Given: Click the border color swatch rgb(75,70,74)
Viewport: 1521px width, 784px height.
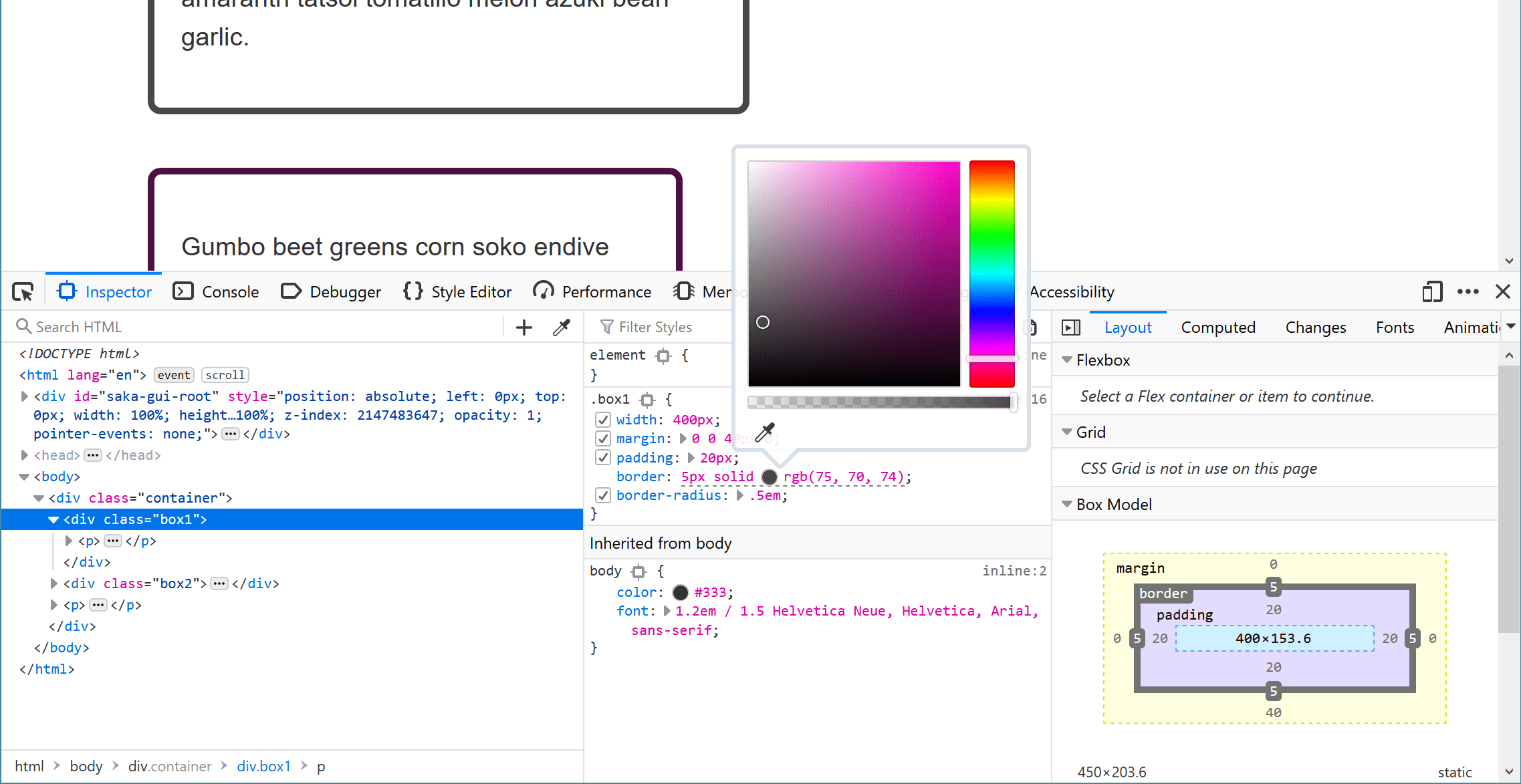Looking at the screenshot, I should point(770,476).
